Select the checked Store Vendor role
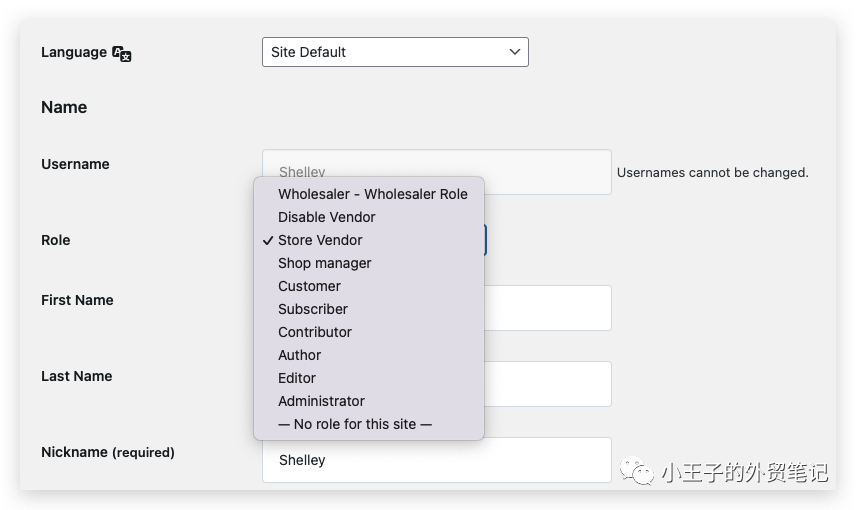856x510 pixels. click(369, 240)
